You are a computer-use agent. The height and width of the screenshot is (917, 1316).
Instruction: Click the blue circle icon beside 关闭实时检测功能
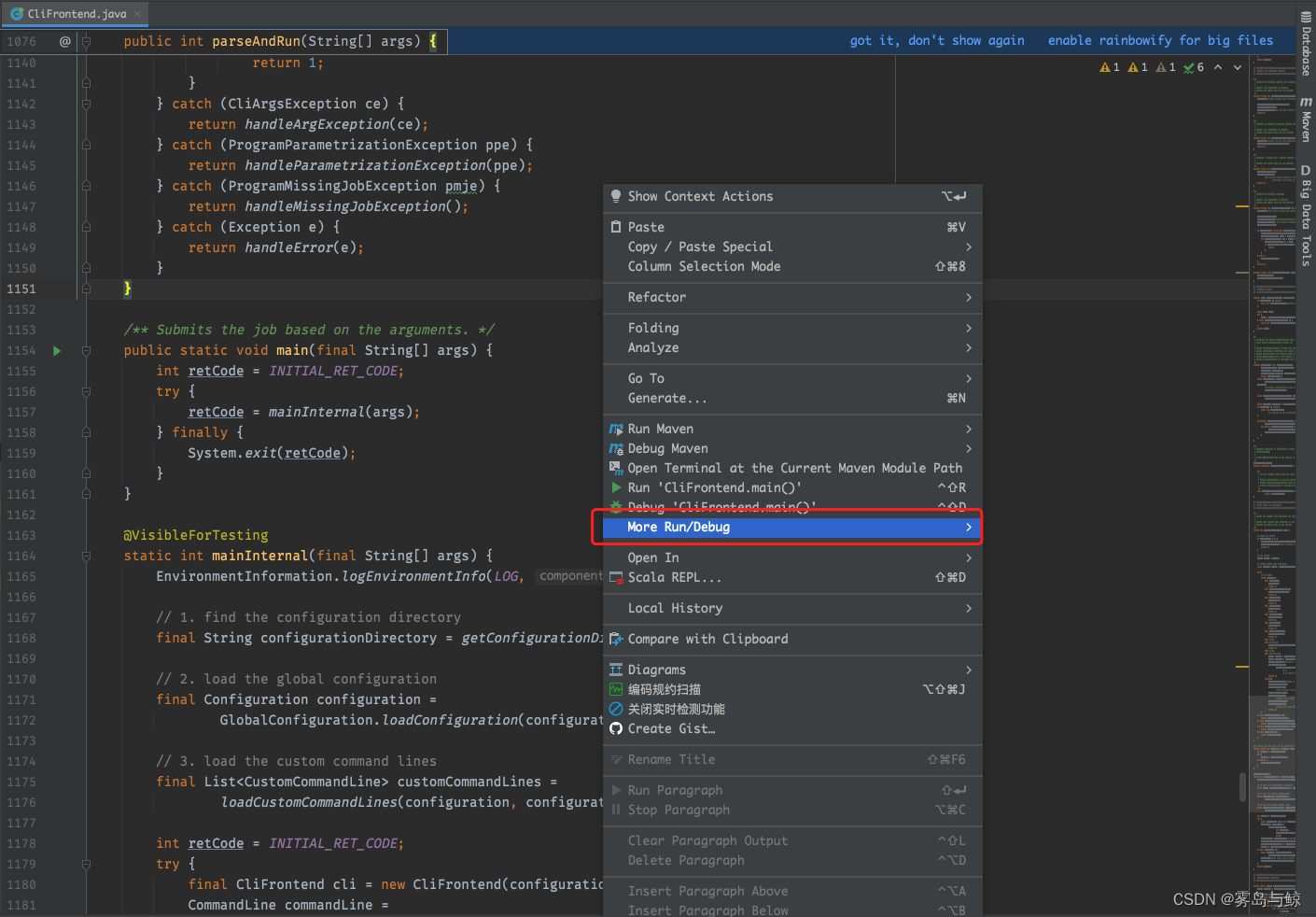616,709
